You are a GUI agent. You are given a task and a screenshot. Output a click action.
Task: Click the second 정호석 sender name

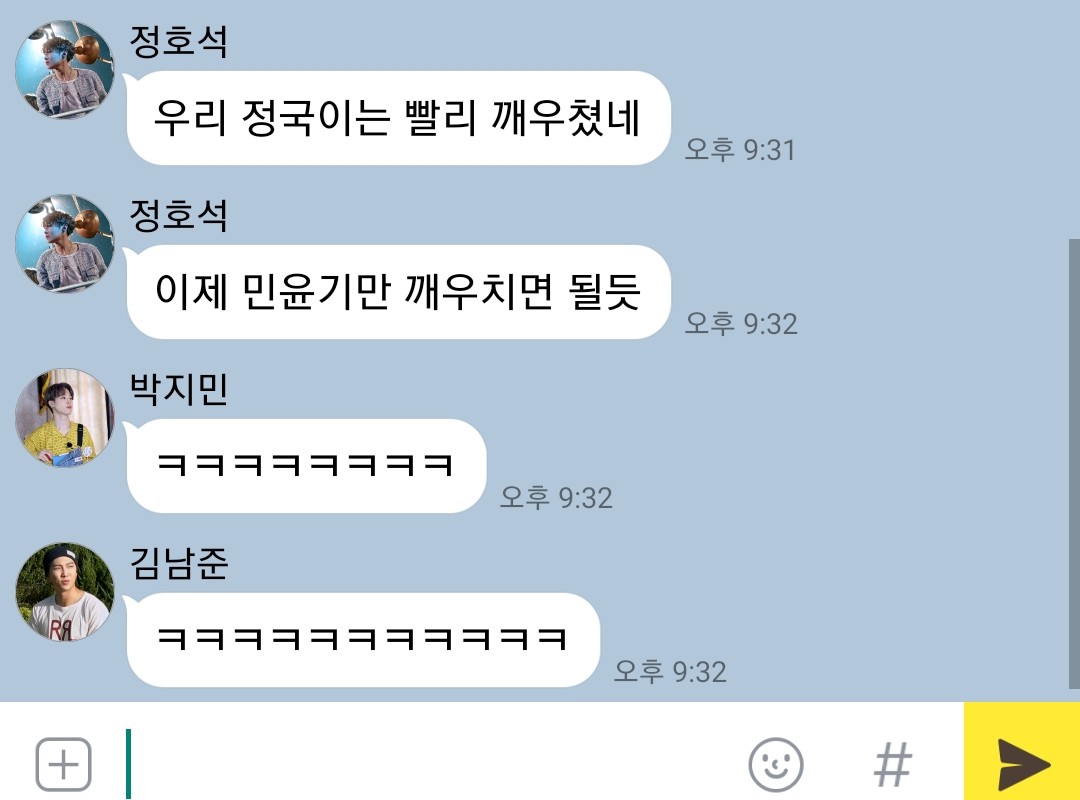(178, 215)
